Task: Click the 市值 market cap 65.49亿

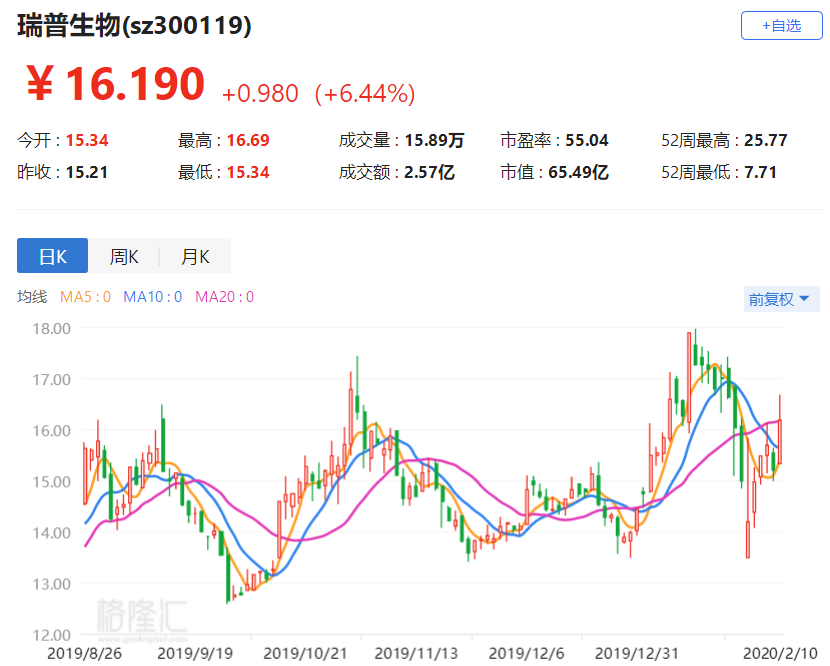Action: (x=578, y=172)
